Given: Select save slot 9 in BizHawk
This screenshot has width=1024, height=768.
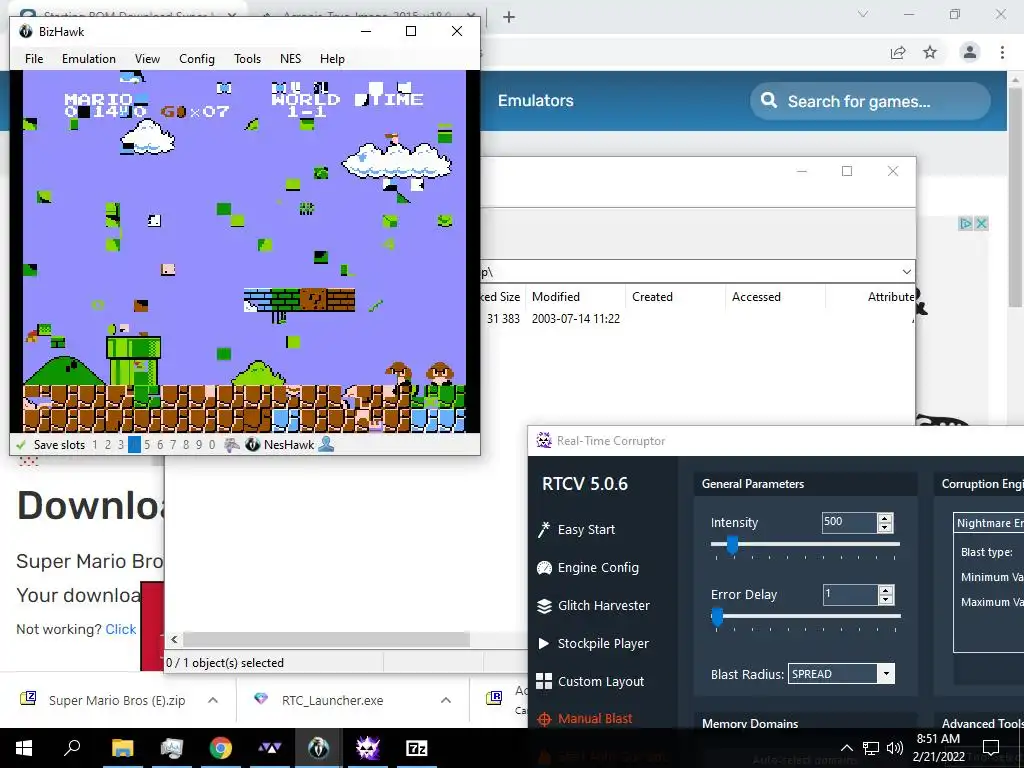Looking at the screenshot, I should tap(199, 445).
